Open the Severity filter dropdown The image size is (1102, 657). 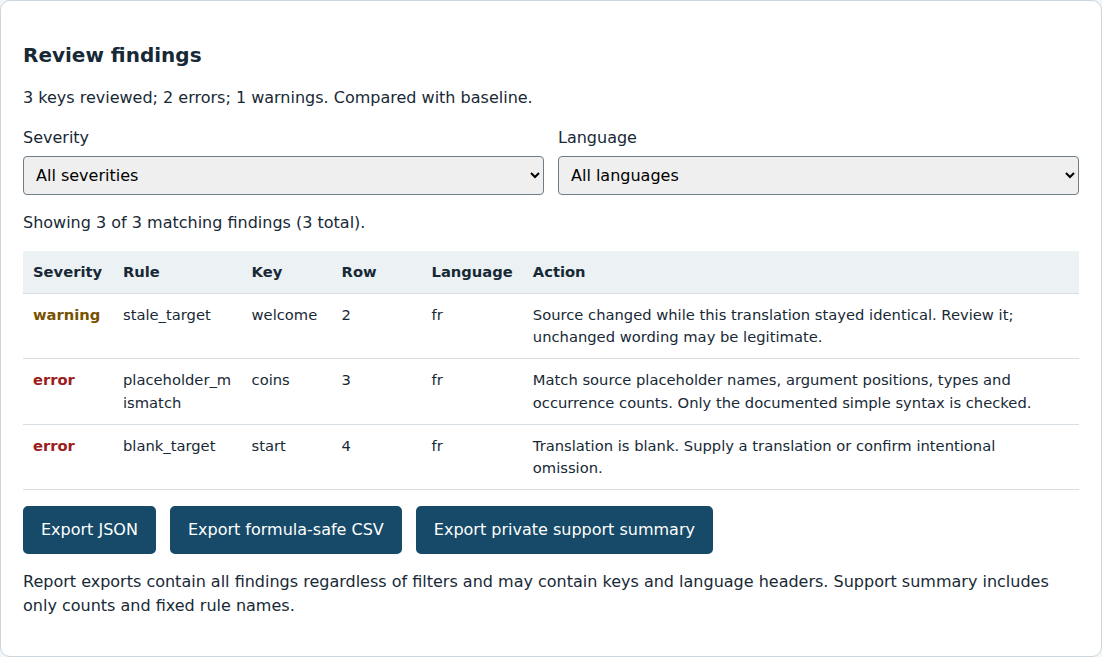[x=283, y=176]
